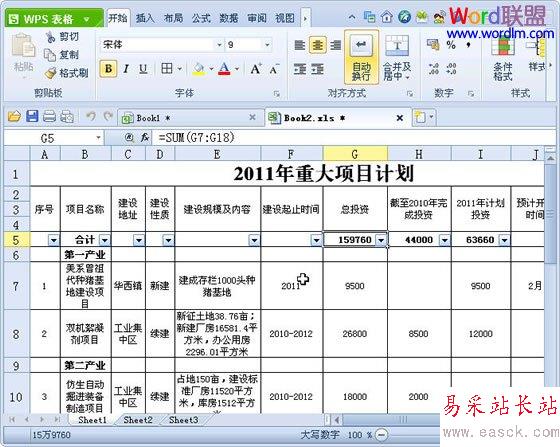Click the Undo arrow icon
Screen dimensions: 560x447
tap(91, 116)
